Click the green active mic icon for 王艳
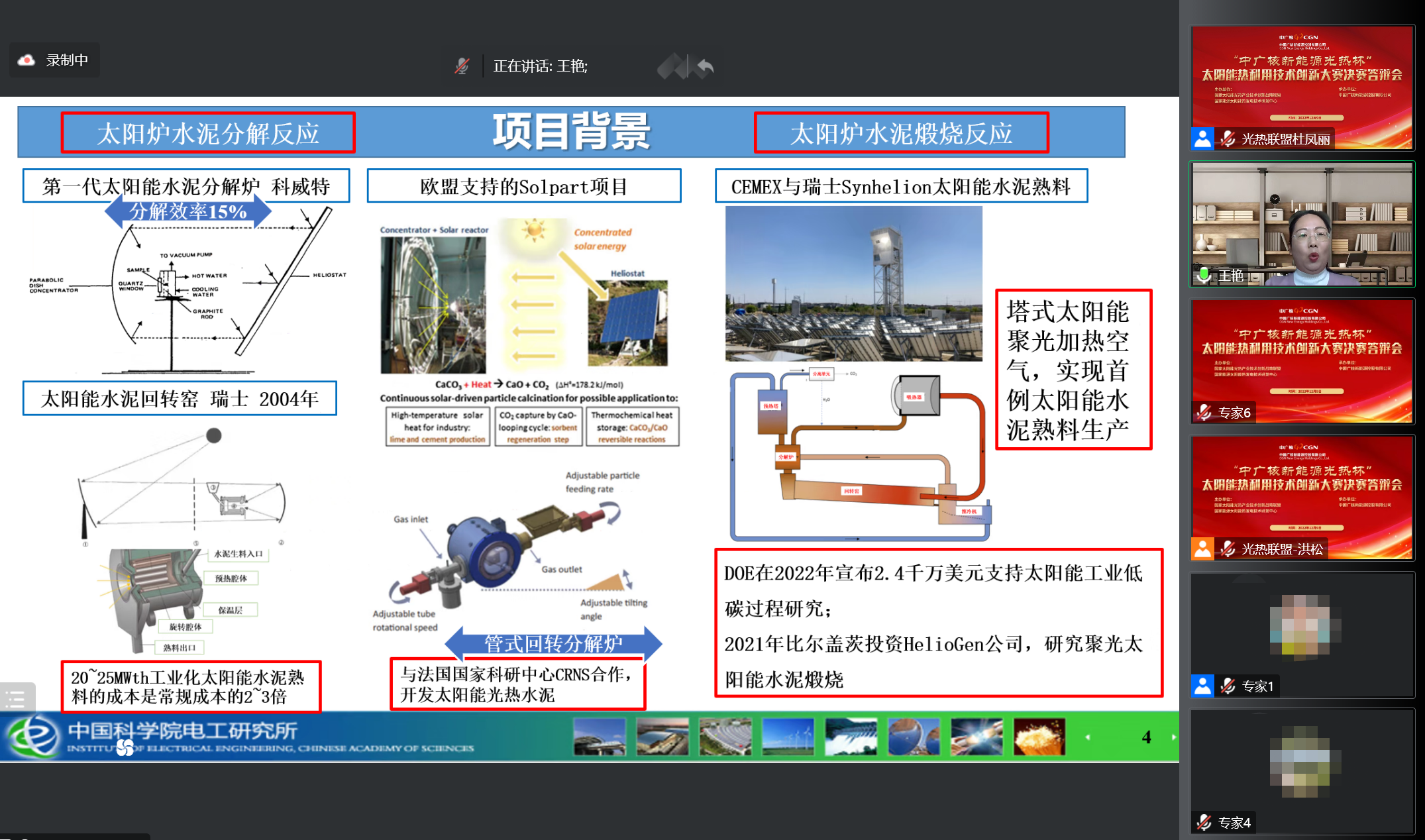This screenshot has height=840, width=1425. (1204, 275)
